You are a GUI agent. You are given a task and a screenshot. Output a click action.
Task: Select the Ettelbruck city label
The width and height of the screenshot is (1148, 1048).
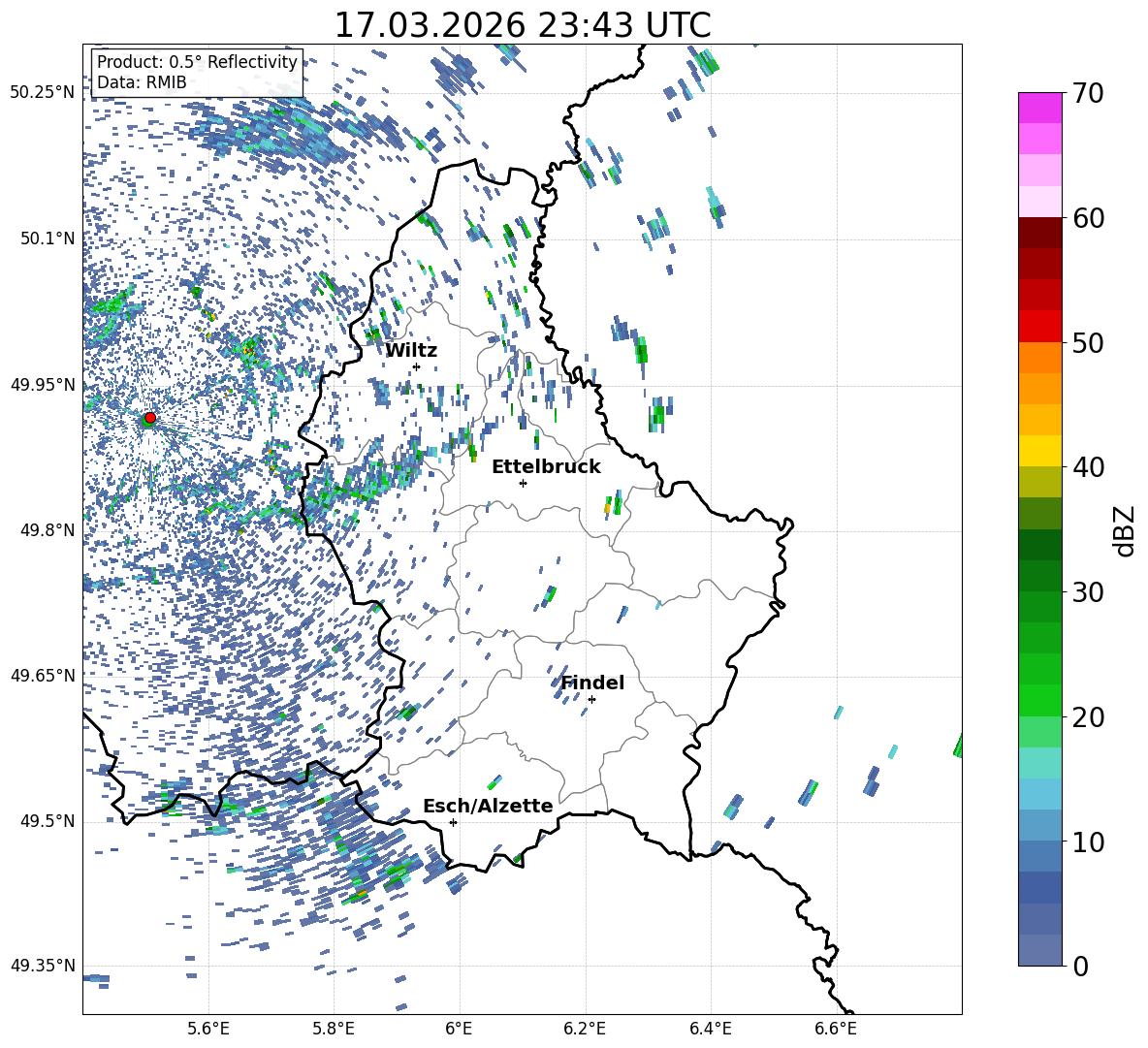[x=546, y=466]
